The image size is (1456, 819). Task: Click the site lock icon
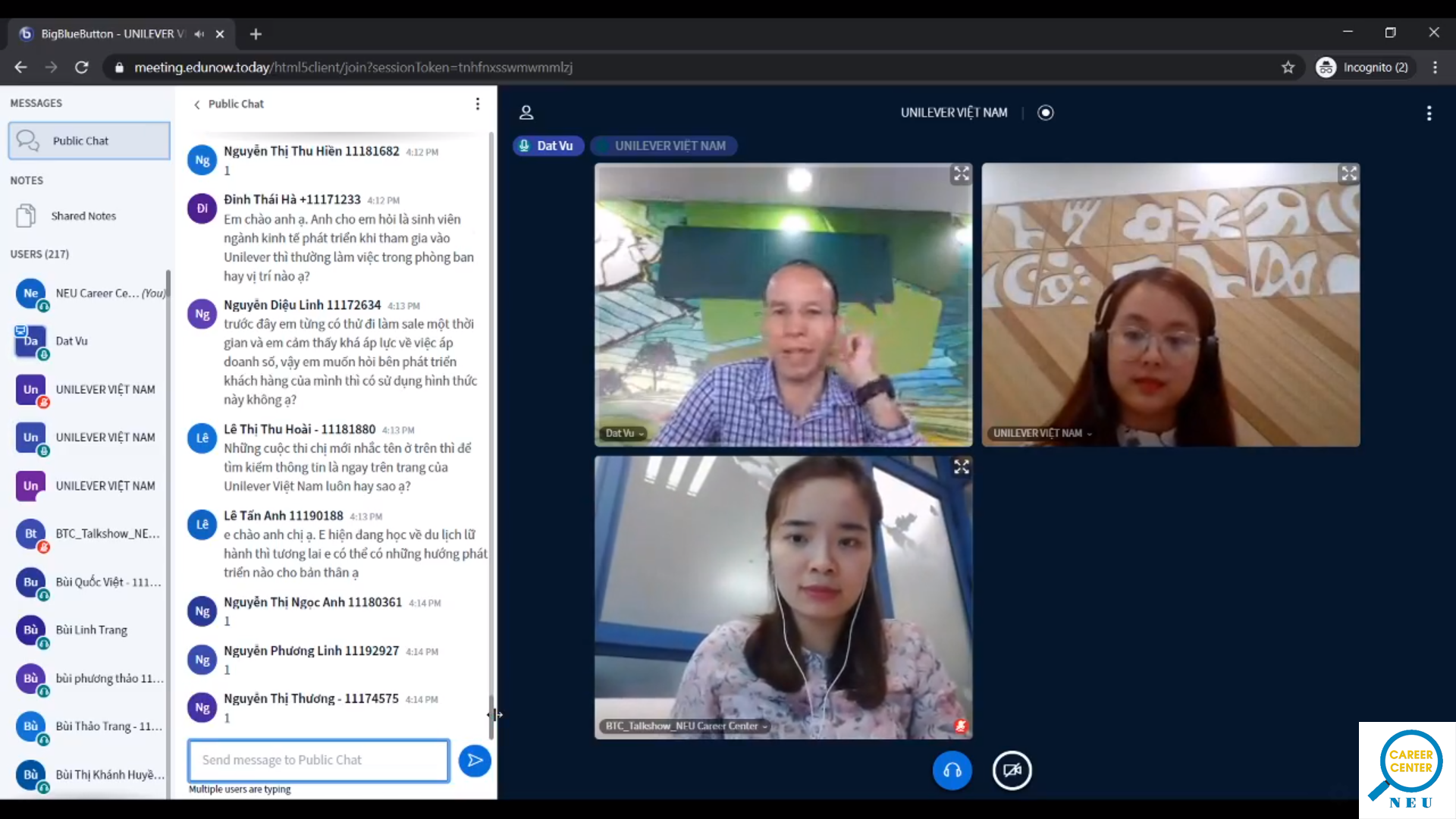coord(119,67)
